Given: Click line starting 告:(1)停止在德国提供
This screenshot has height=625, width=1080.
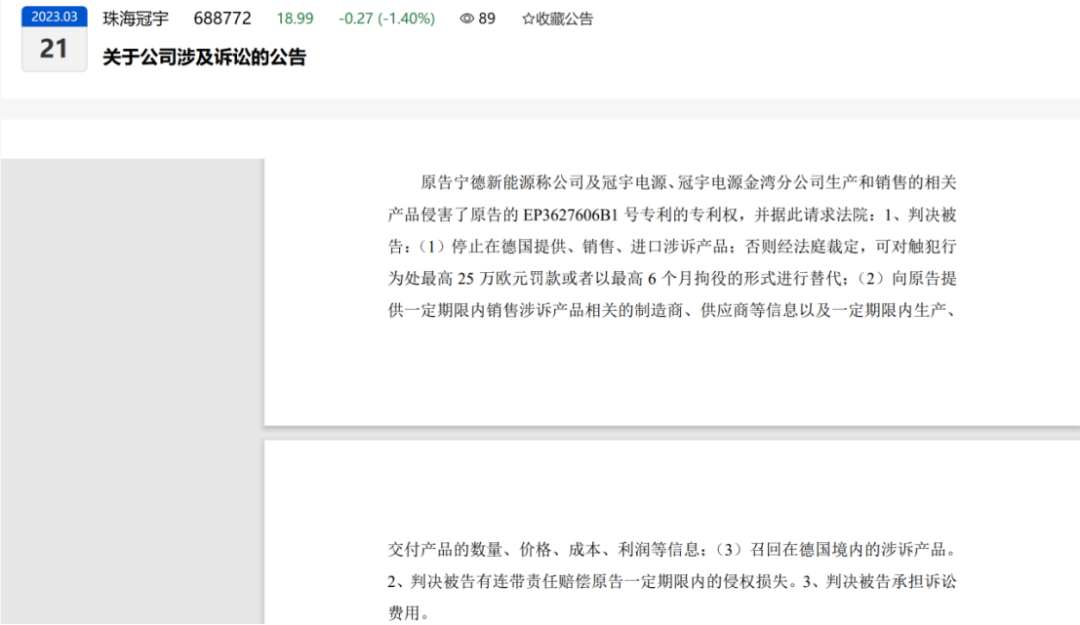Looking at the screenshot, I should pyautogui.click(x=672, y=247).
